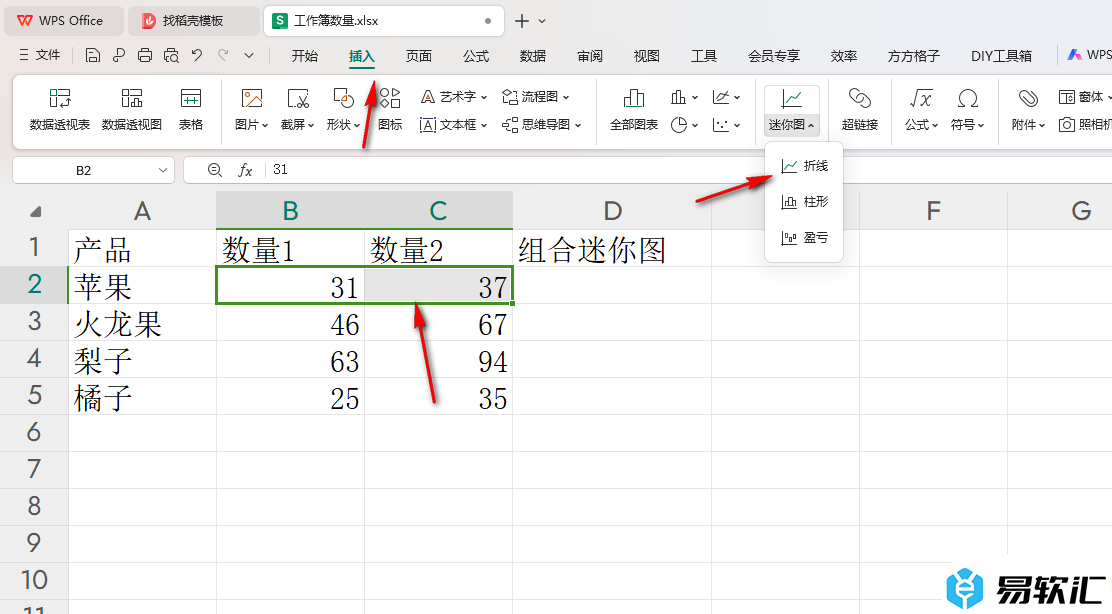Open the Name Box dropdown arrow
Viewport: 1112px width, 614px height.
[162, 170]
